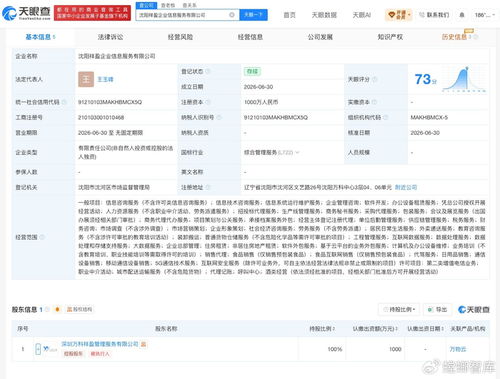Click the shareholder company logo thumbnail
Image resolution: width=500 pixels, height=379 pixels.
[50, 349]
